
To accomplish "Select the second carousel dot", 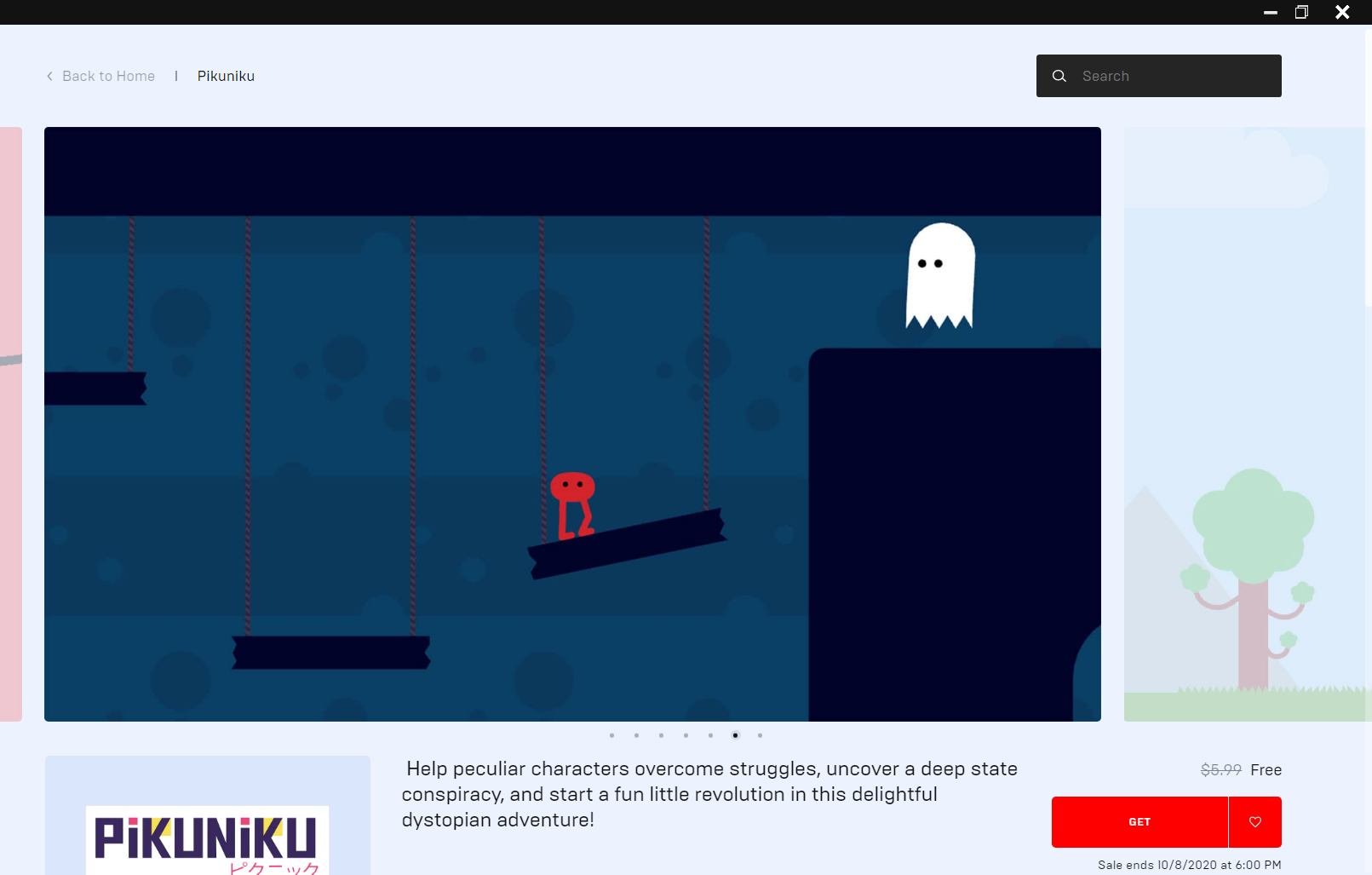I will pyautogui.click(x=636, y=735).
